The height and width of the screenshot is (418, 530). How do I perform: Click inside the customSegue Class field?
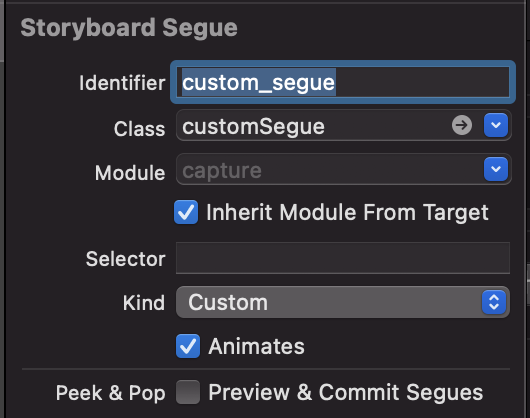click(313, 125)
